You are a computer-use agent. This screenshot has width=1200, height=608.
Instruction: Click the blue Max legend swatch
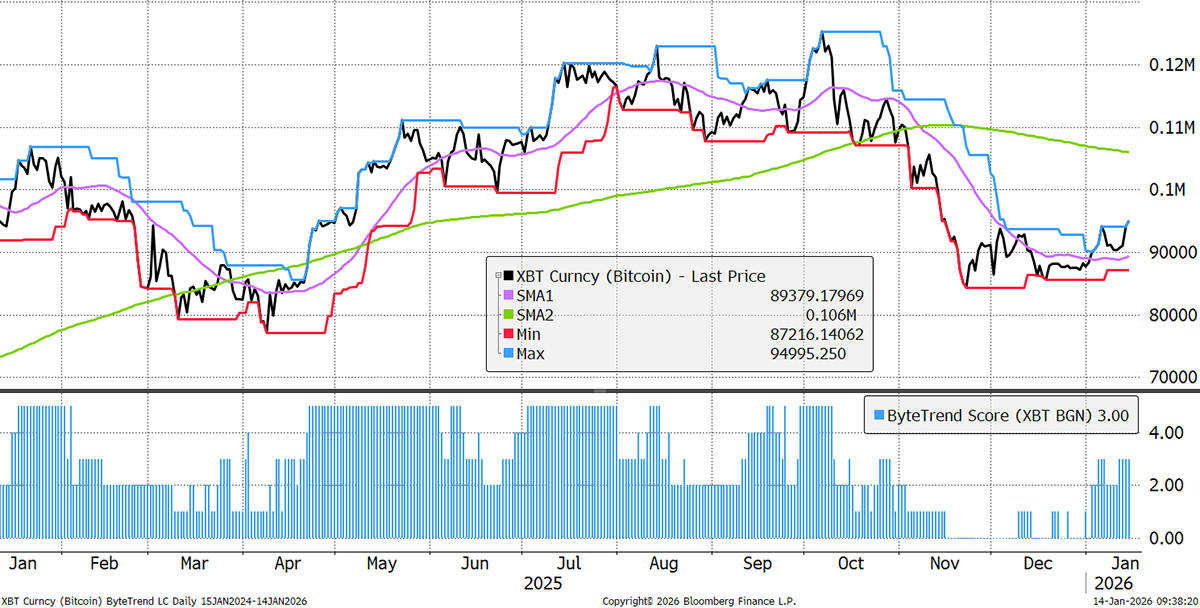pos(509,353)
